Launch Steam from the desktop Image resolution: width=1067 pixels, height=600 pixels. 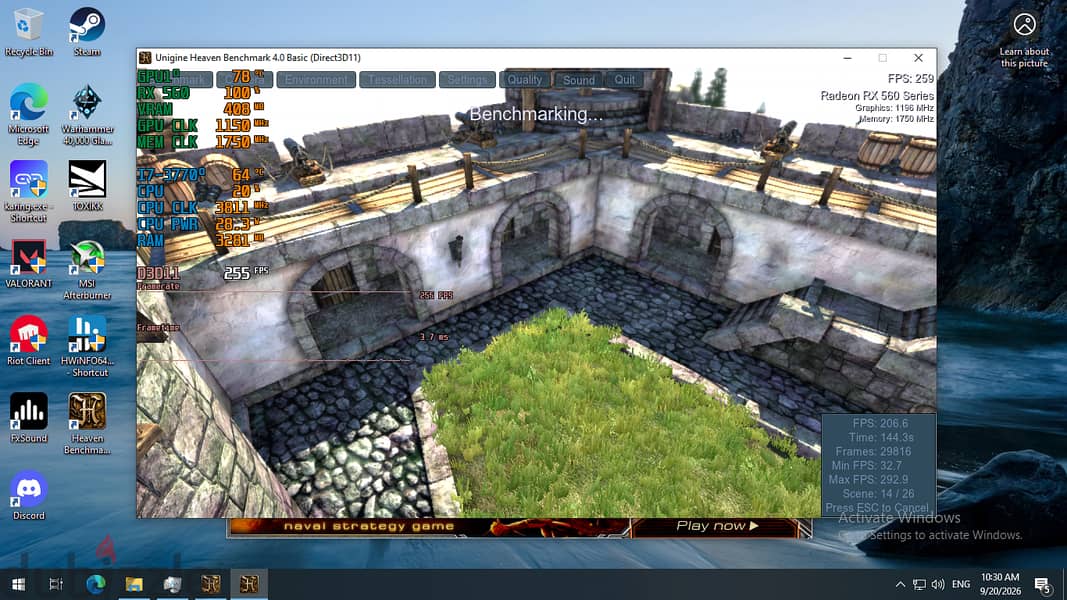click(87, 33)
